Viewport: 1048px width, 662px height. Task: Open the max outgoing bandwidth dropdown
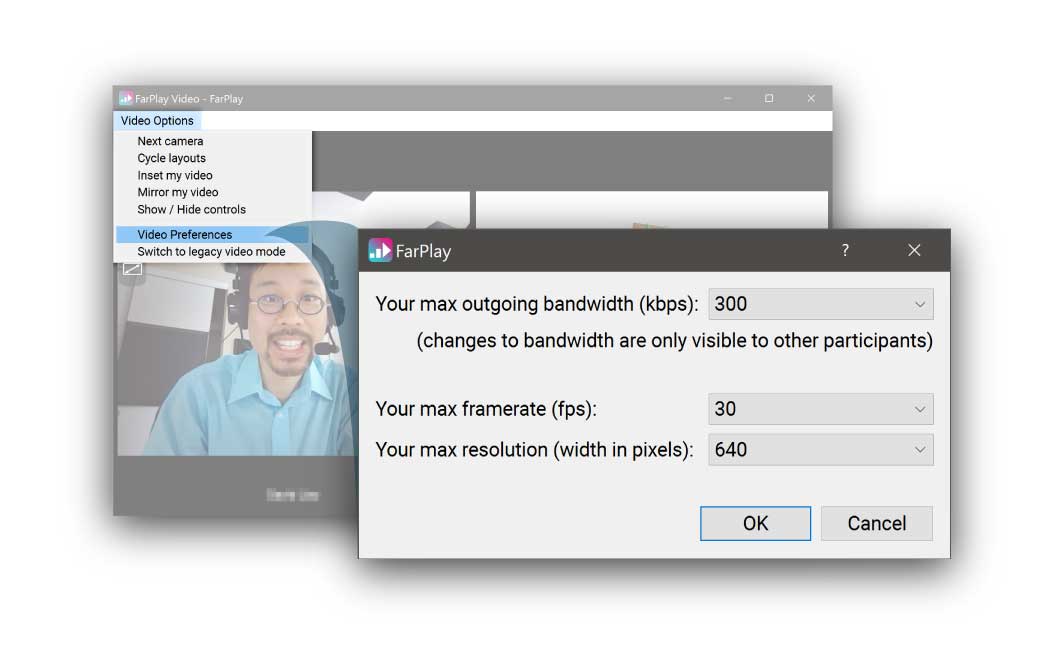(x=820, y=304)
